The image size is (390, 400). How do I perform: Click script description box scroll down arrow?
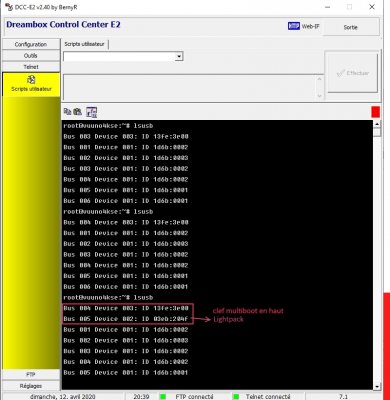[319, 96]
